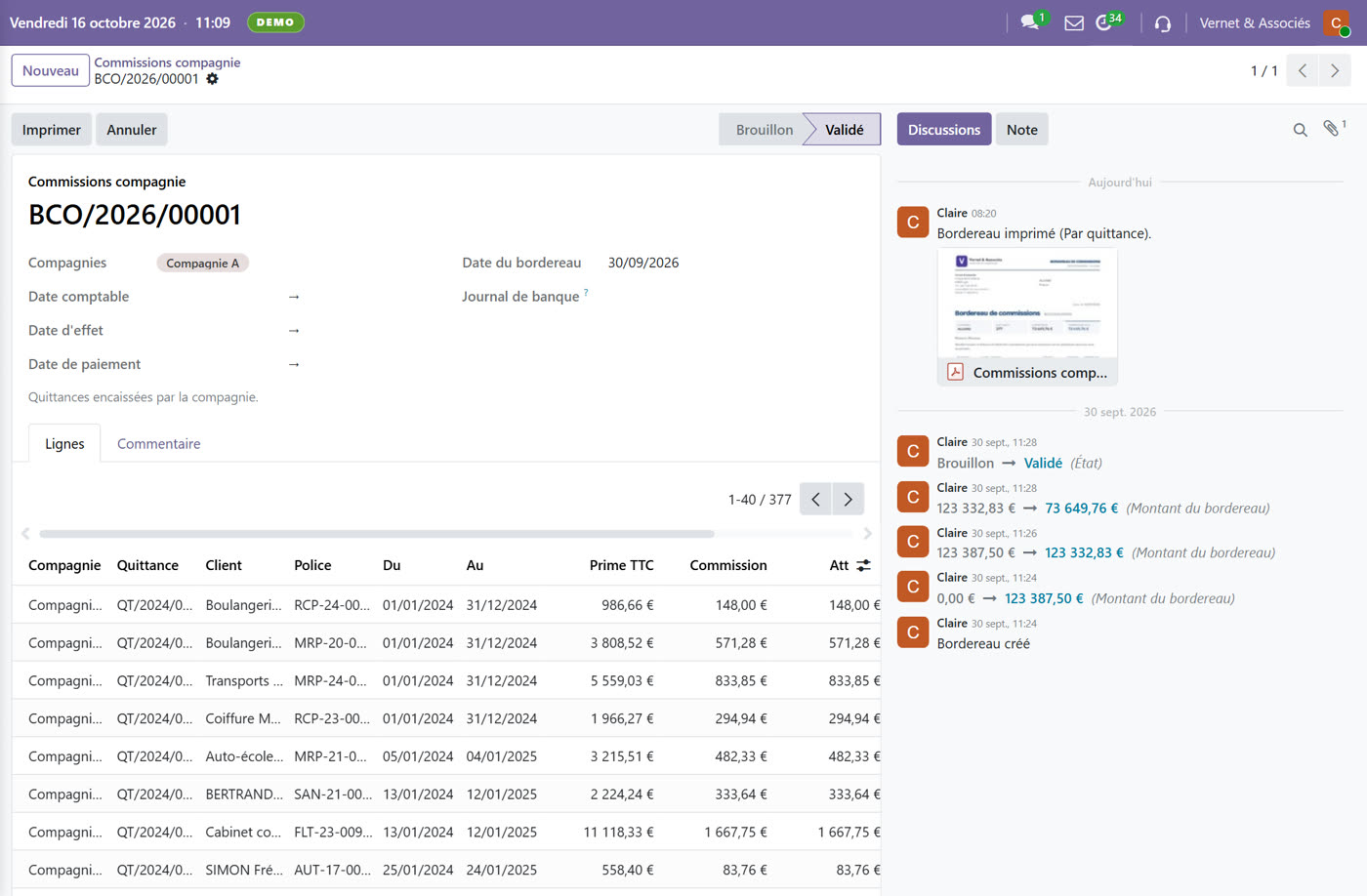Open the mail envelope icon in header
Screen dimensions: 1367x896
click(1074, 22)
